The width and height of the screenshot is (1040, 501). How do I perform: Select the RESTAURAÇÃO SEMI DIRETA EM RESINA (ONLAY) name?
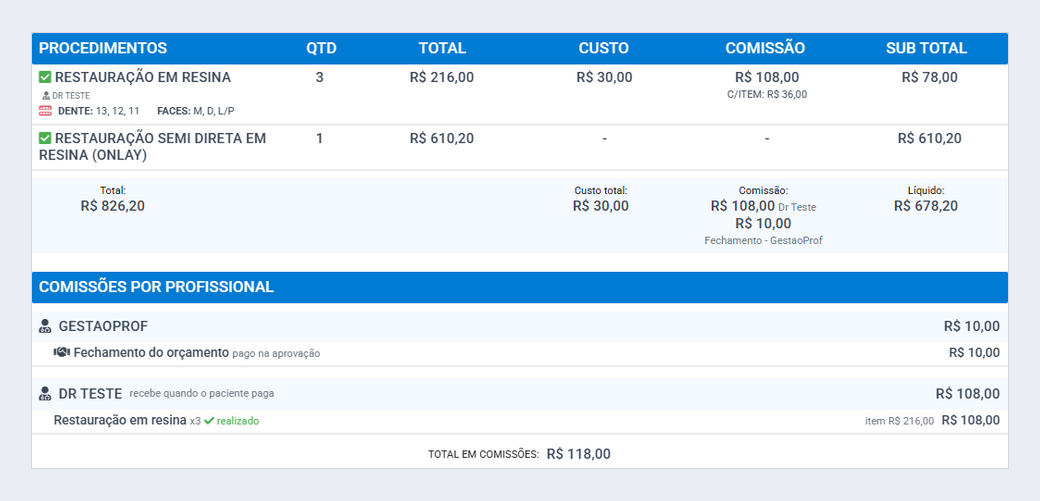pos(153,147)
